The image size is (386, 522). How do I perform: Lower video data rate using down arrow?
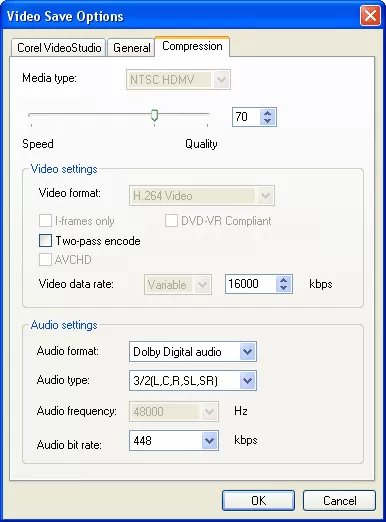(284, 288)
